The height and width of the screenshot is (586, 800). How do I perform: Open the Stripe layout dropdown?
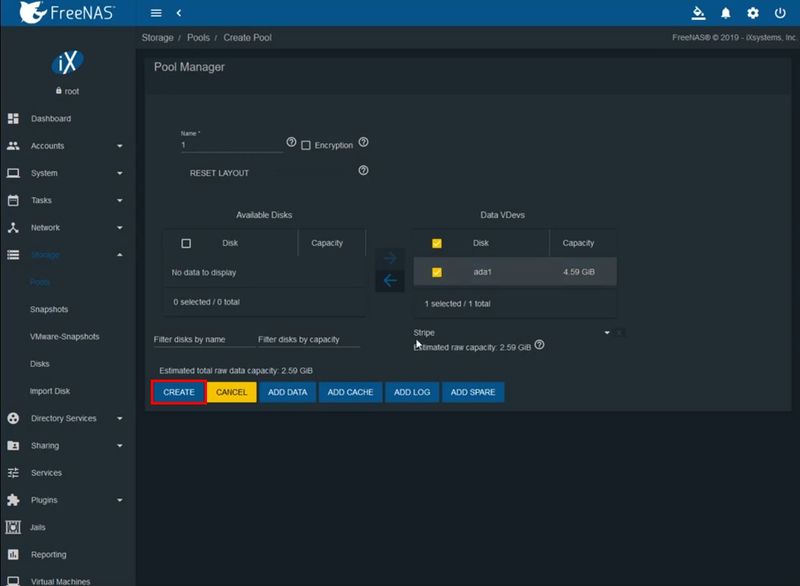click(606, 331)
